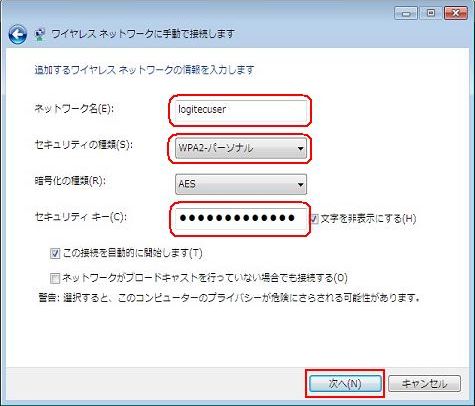Image resolution: width=475 pixels, height=406 pixels.
Task: Click the 次へ(N) next button
Action: pyautogui.click(x=345, y=384)
